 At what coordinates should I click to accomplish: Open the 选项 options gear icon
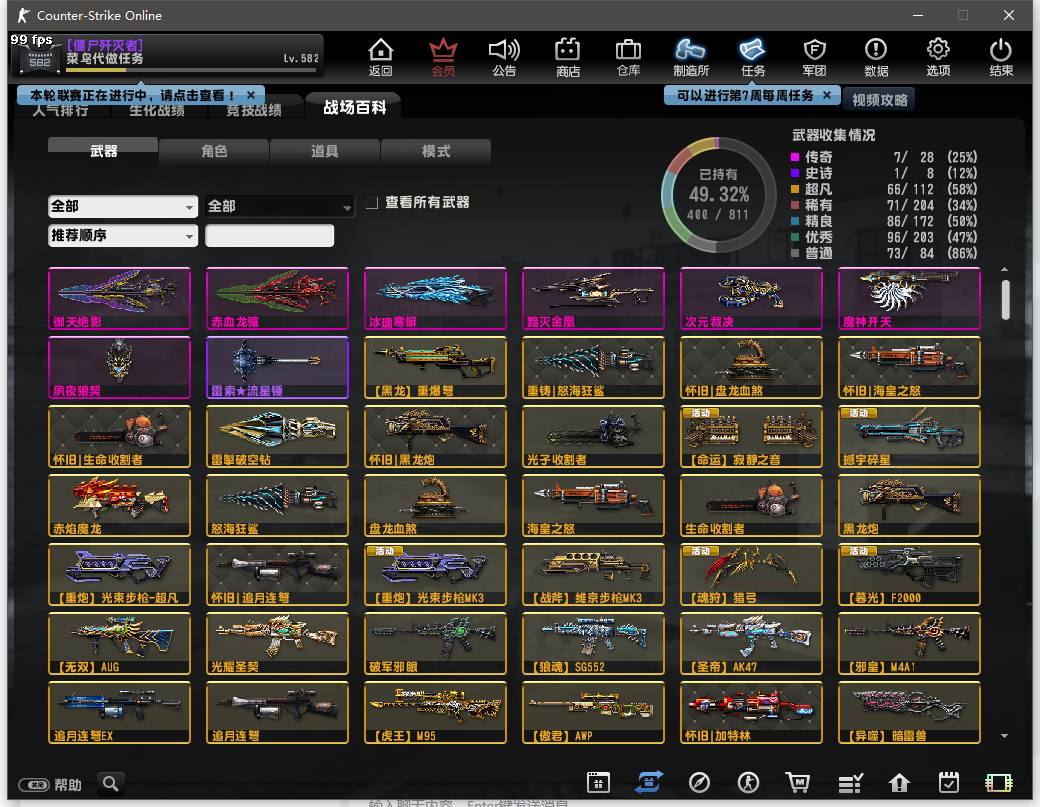coord(938,57)
